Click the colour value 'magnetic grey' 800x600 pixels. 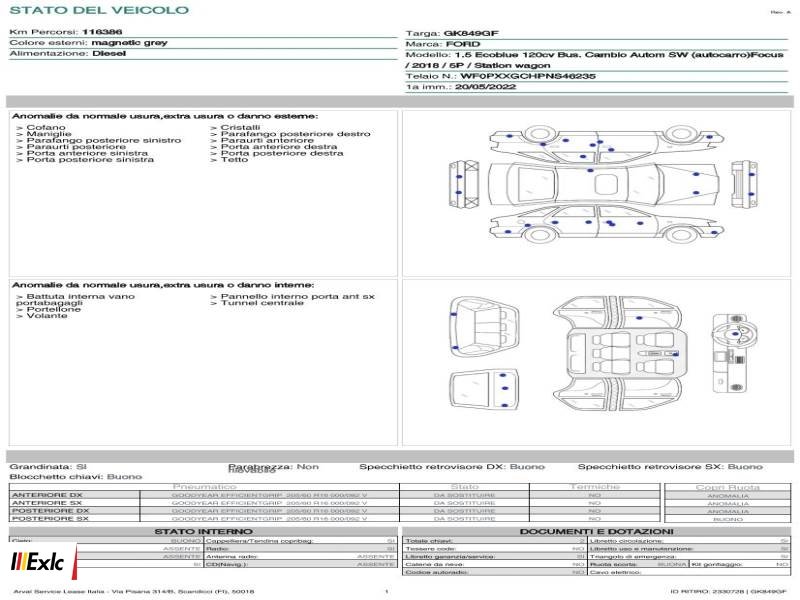(129, 43)
